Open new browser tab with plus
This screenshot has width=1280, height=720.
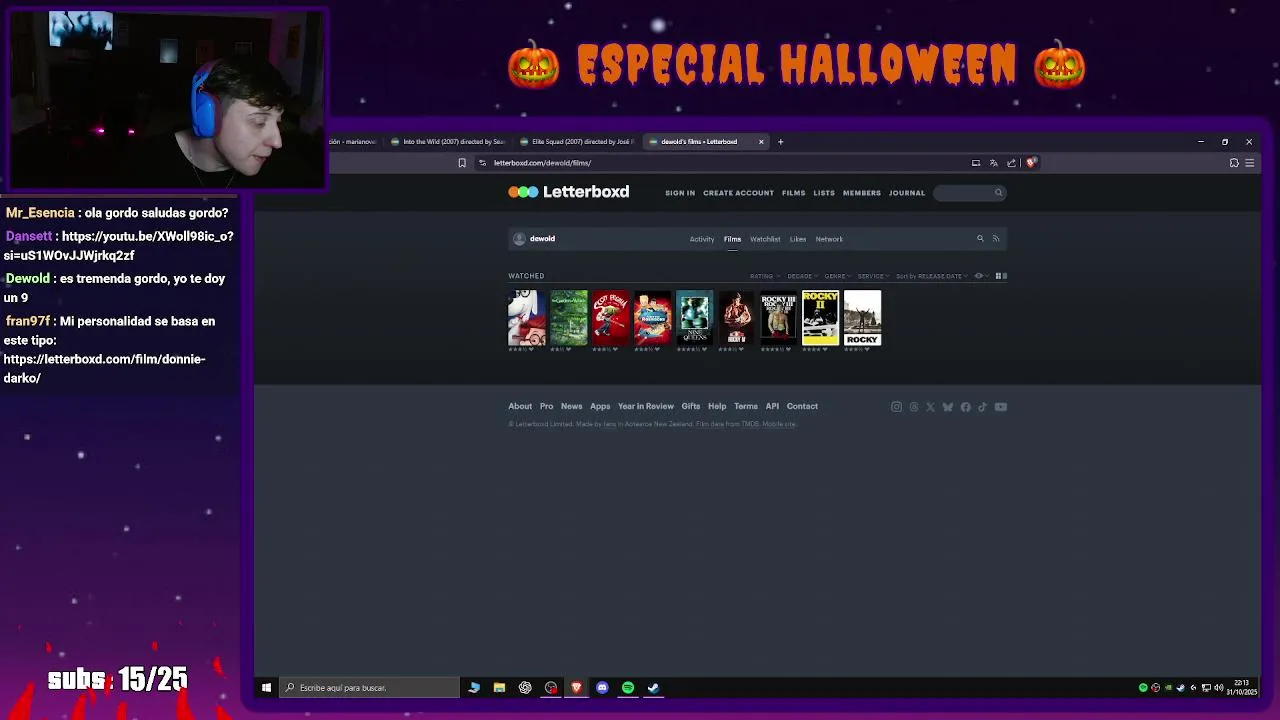780,142
